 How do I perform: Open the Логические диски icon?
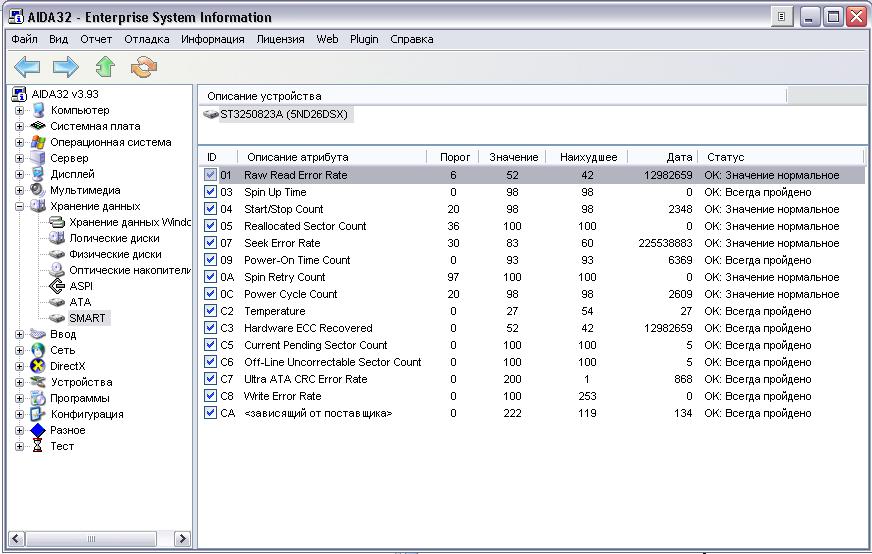tap(57, 238)
